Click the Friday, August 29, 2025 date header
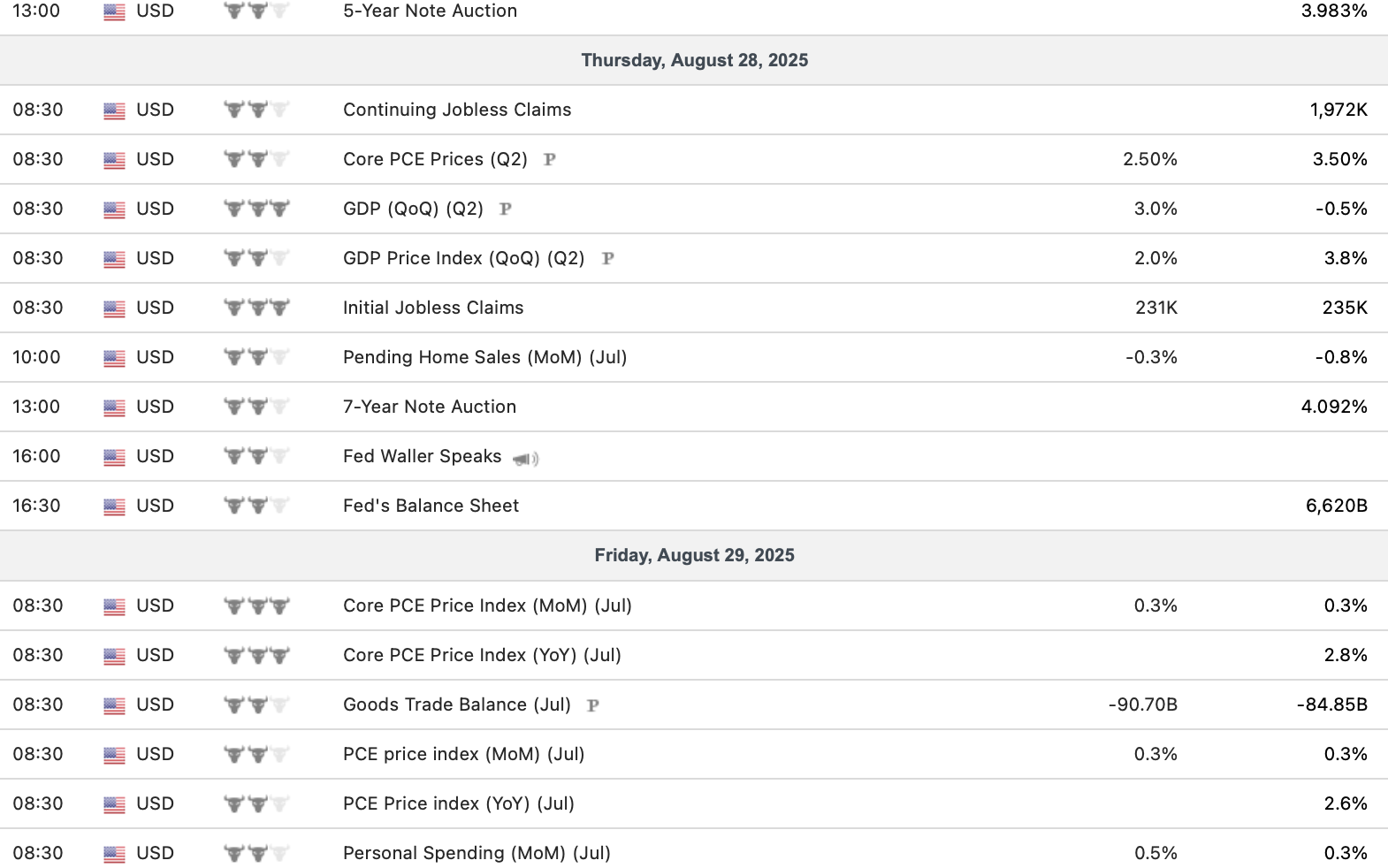Viewport: 1388px width, 868px height. pos(694,555)
